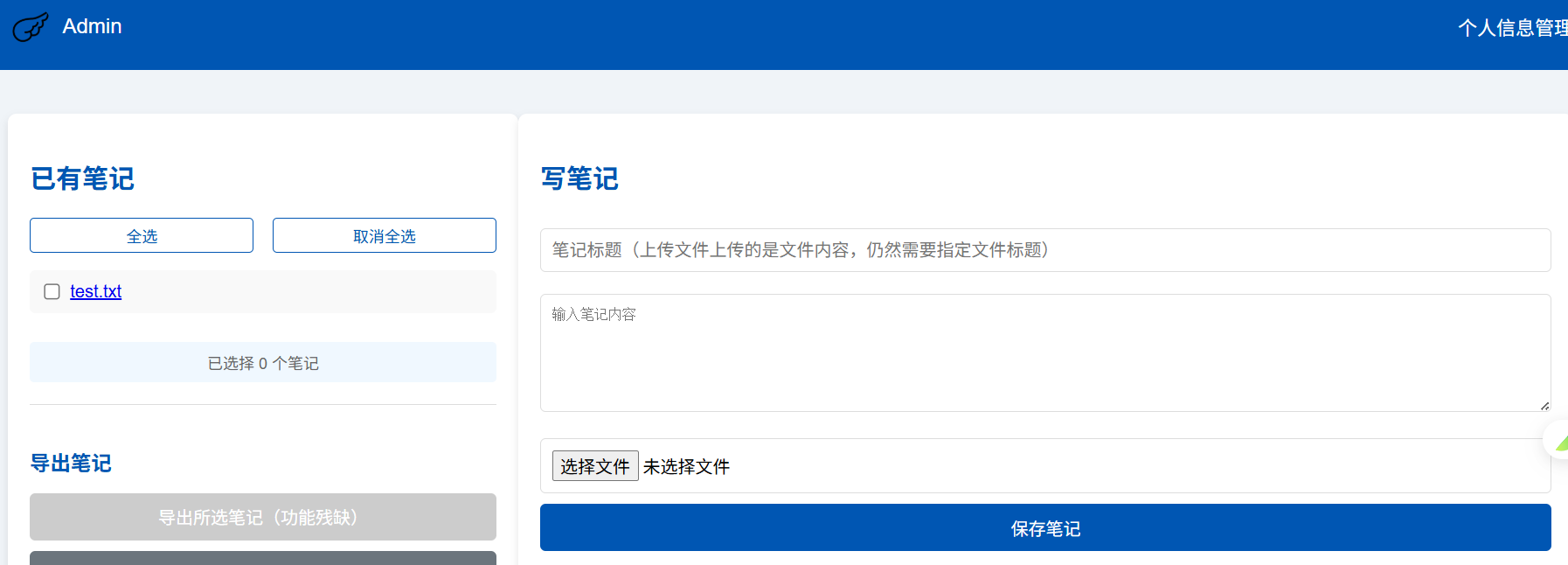
Task: Click the green floating icon at right edge
Action: pyautogui.click(x=1558, y=440)
